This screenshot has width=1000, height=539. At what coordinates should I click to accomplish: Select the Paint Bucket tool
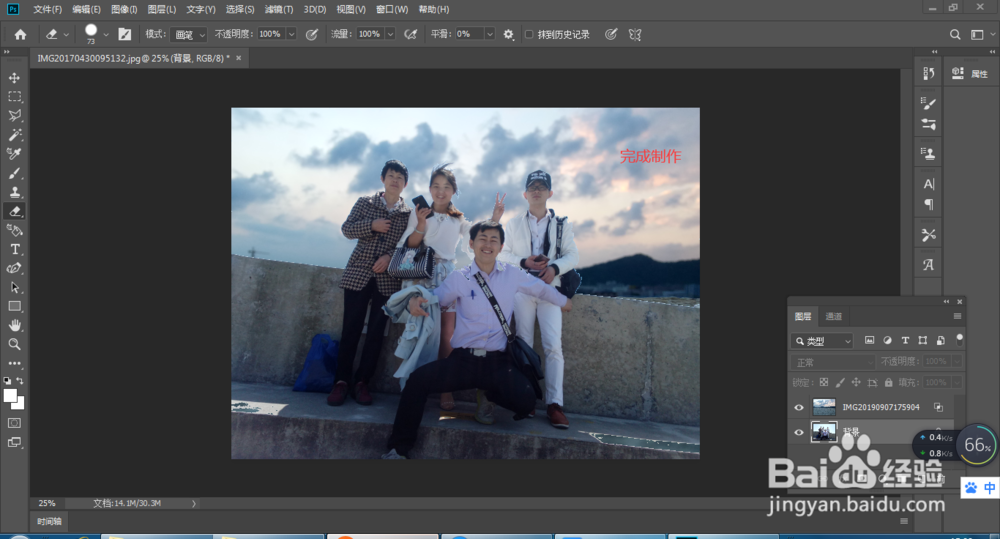[14, 230]
